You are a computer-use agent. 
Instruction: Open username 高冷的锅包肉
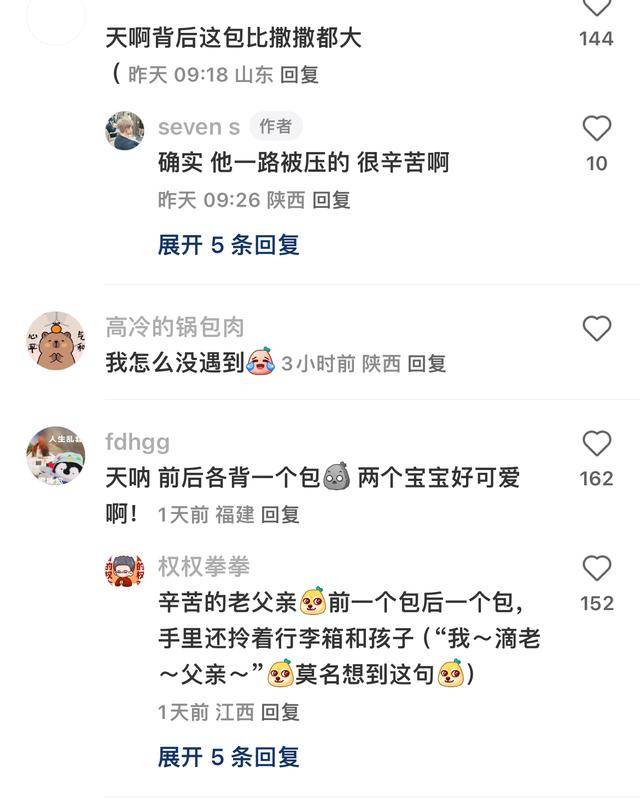(x=174, y=327)
